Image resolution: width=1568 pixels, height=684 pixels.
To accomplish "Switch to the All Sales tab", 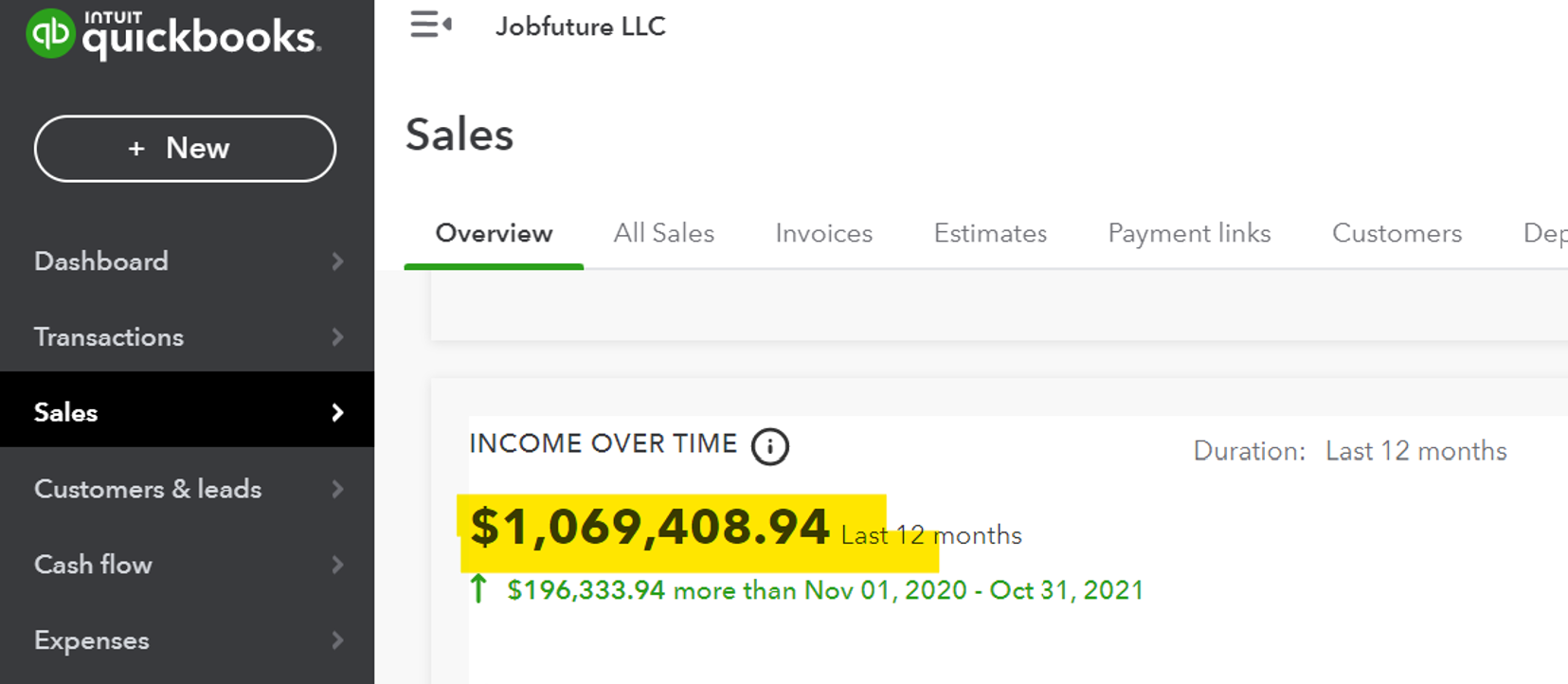I will [663, 233].
